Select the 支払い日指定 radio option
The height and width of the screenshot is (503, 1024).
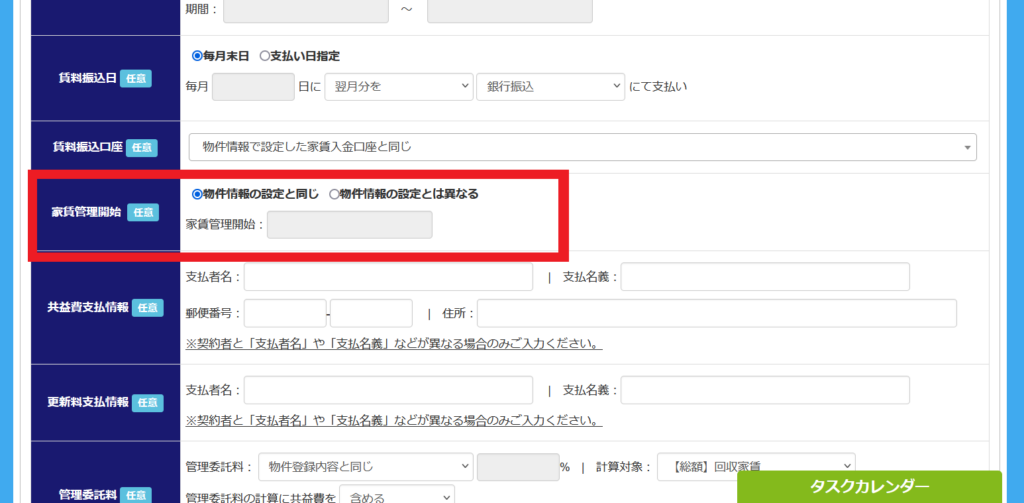264,56
